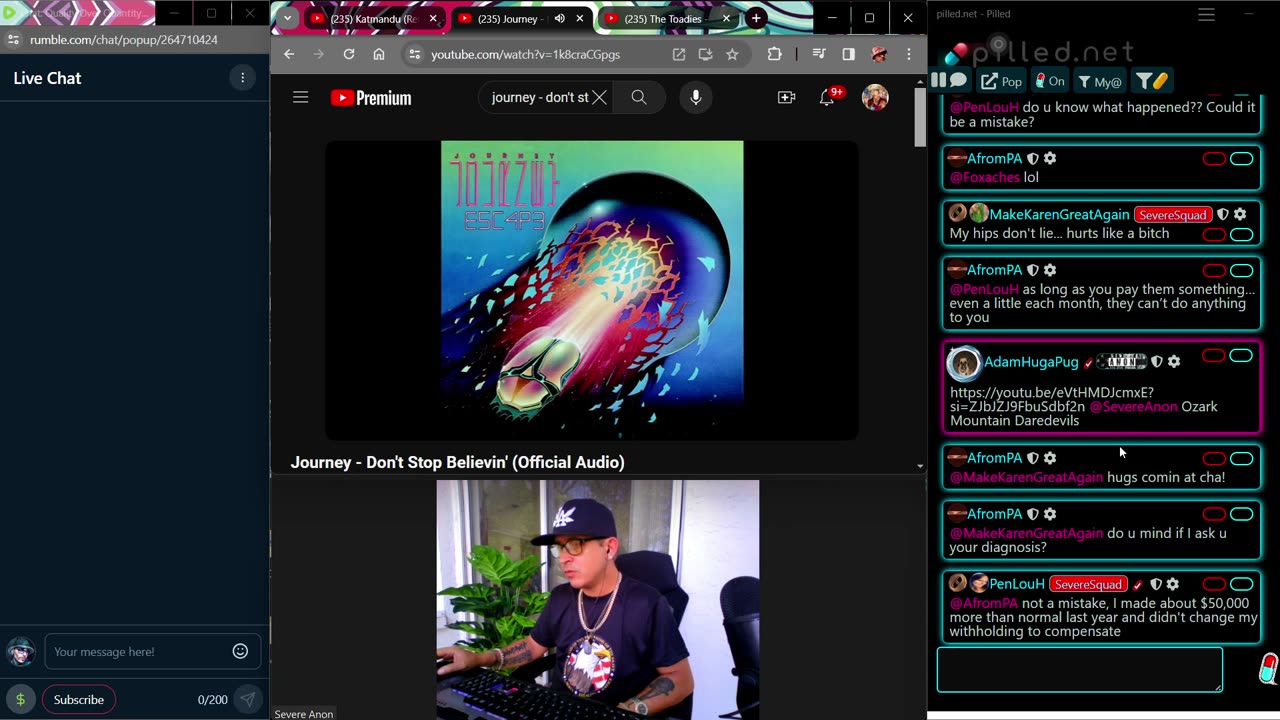
Task: Open Pilled window hamburger menu
Action: [x=1206, y=14]
